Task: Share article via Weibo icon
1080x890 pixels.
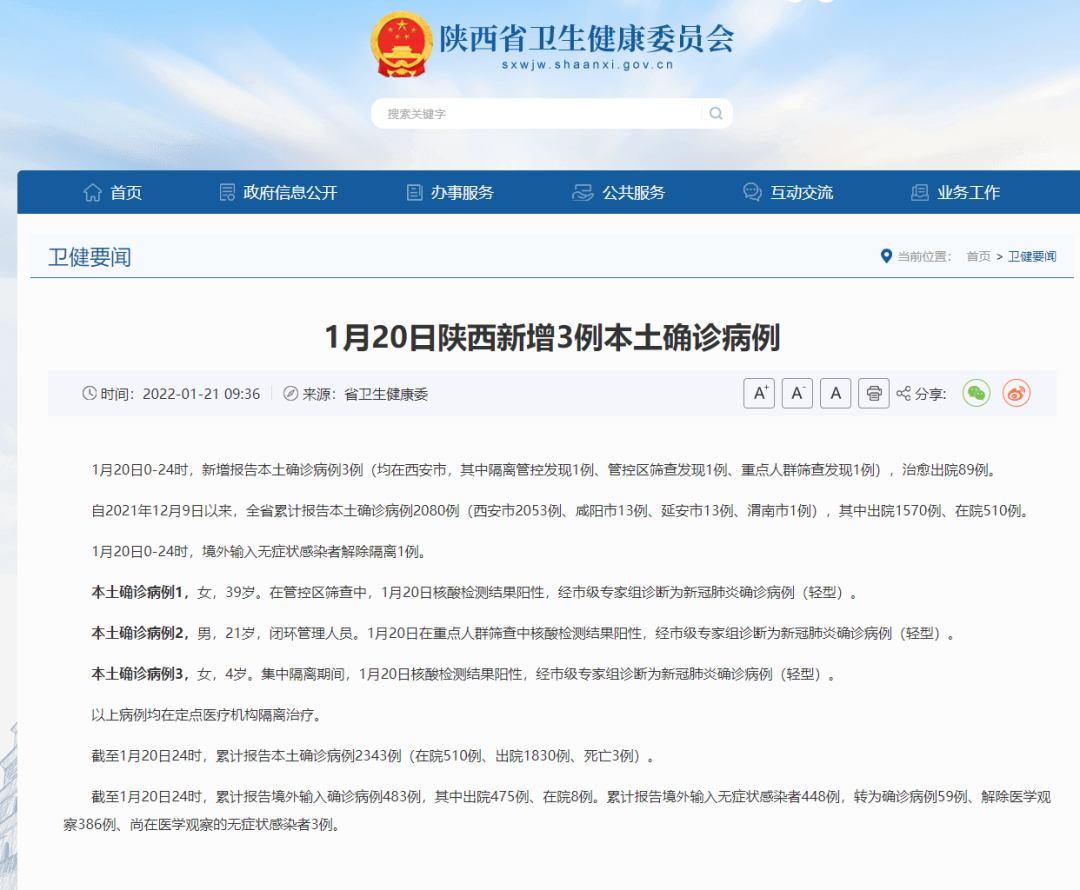Action: (x=1016, y=393)
